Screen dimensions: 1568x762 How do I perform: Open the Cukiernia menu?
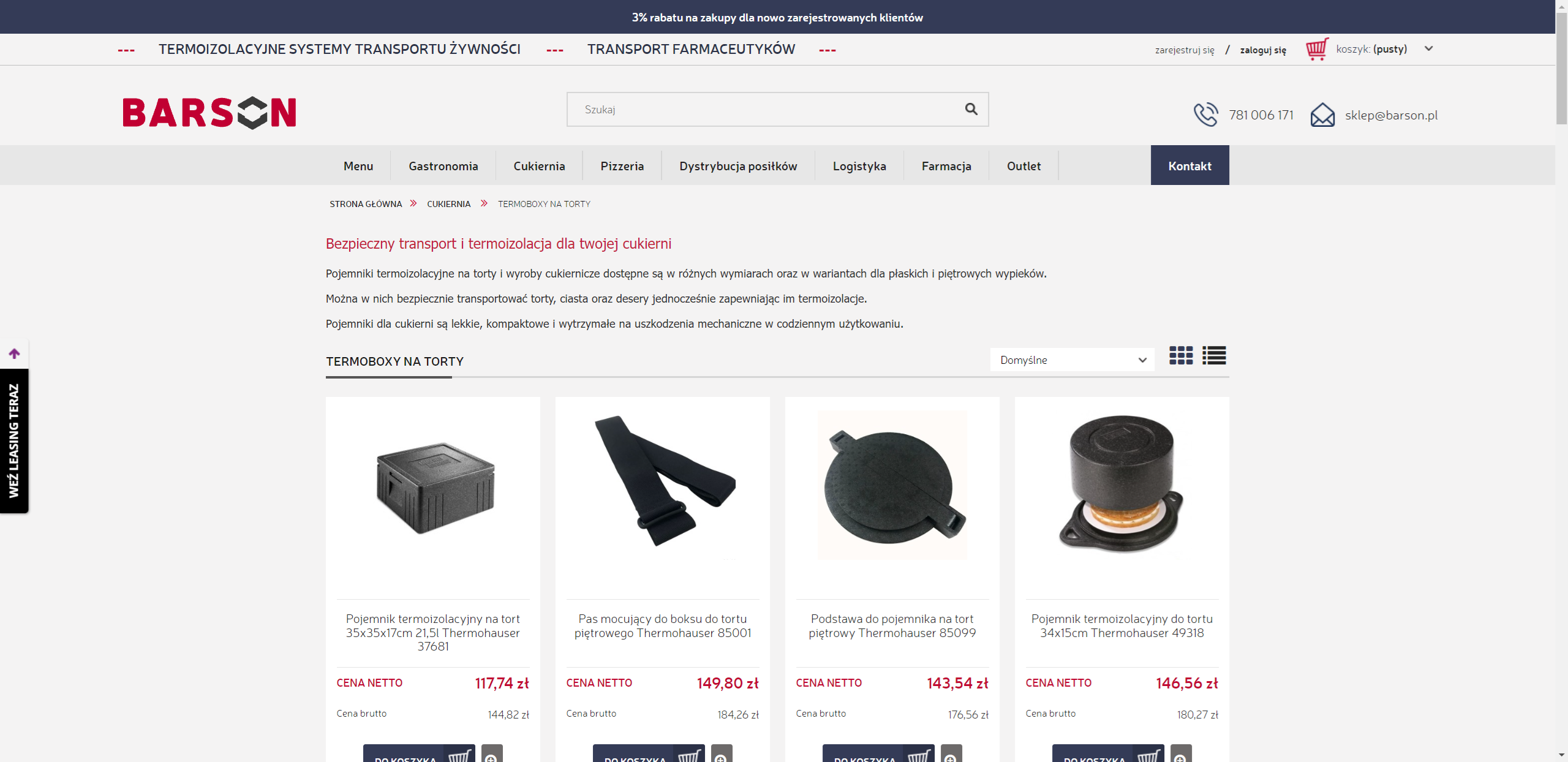pos(539,166)
